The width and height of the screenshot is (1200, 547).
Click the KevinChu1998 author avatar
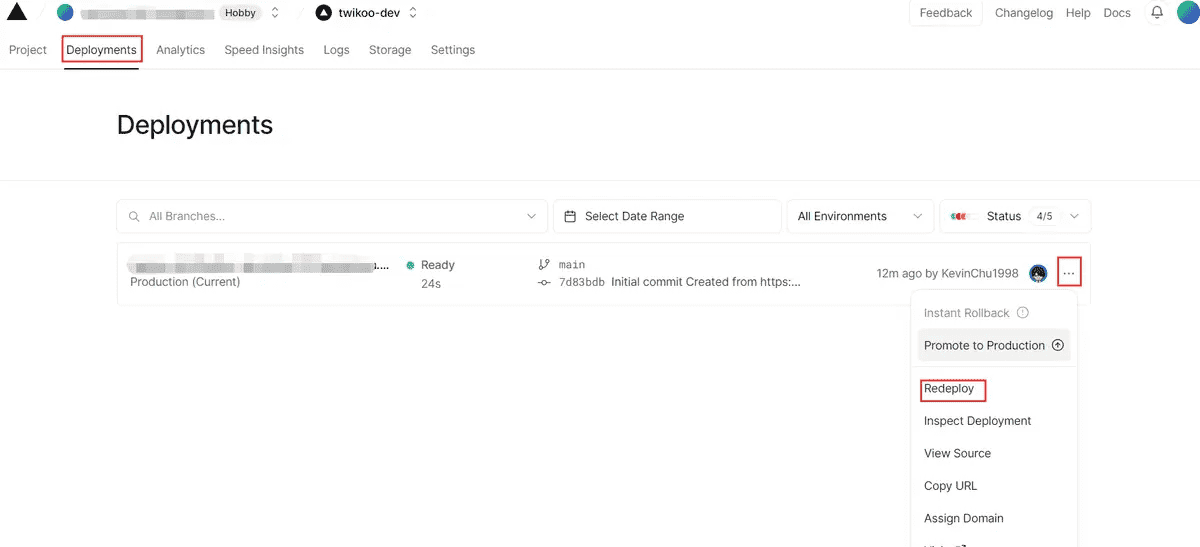coord(1038,273)
